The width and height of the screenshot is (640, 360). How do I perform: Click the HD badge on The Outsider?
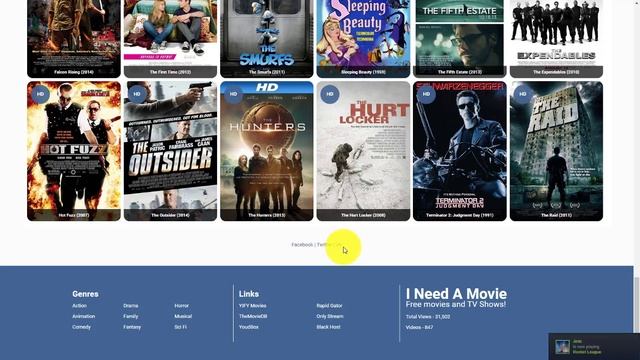click(x=137, y=94)
